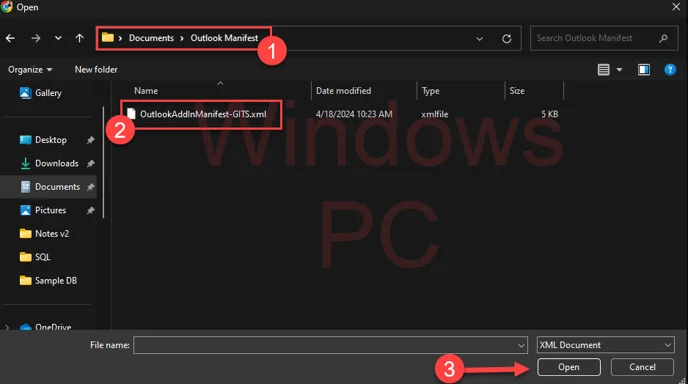
Task: Sort by Size column header
Action: (516, 91)
